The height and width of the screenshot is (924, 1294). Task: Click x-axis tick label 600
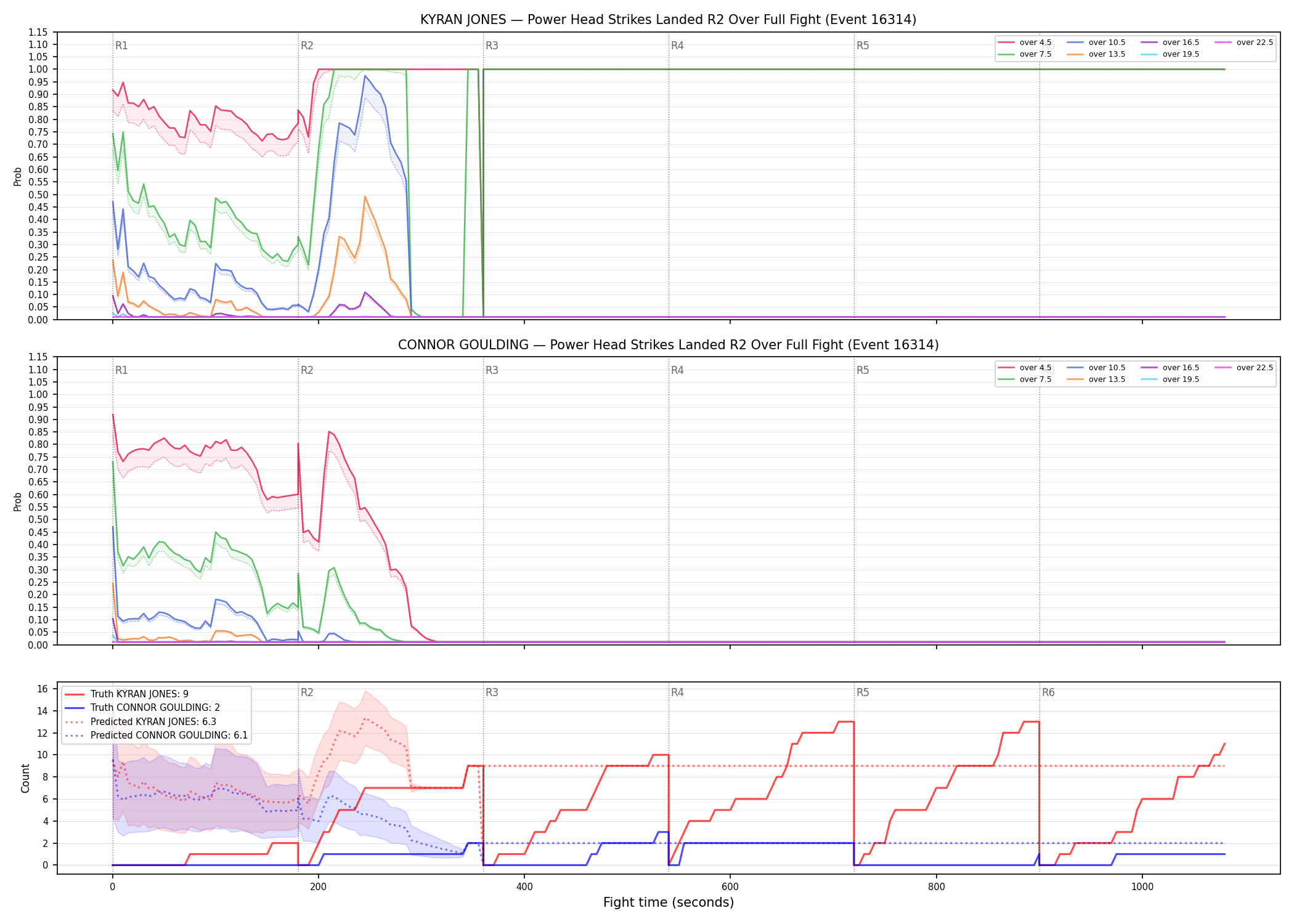coord(730,887)
